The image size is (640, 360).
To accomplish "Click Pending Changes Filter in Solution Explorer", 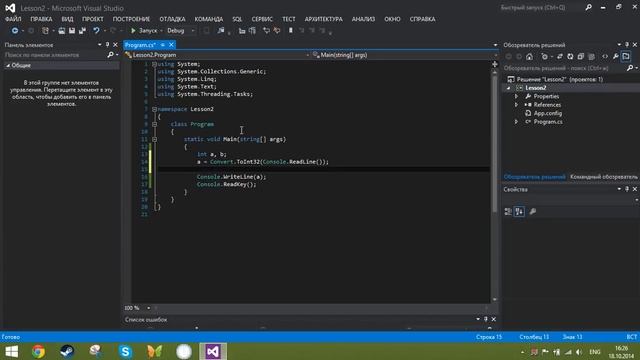I will 544,57.
